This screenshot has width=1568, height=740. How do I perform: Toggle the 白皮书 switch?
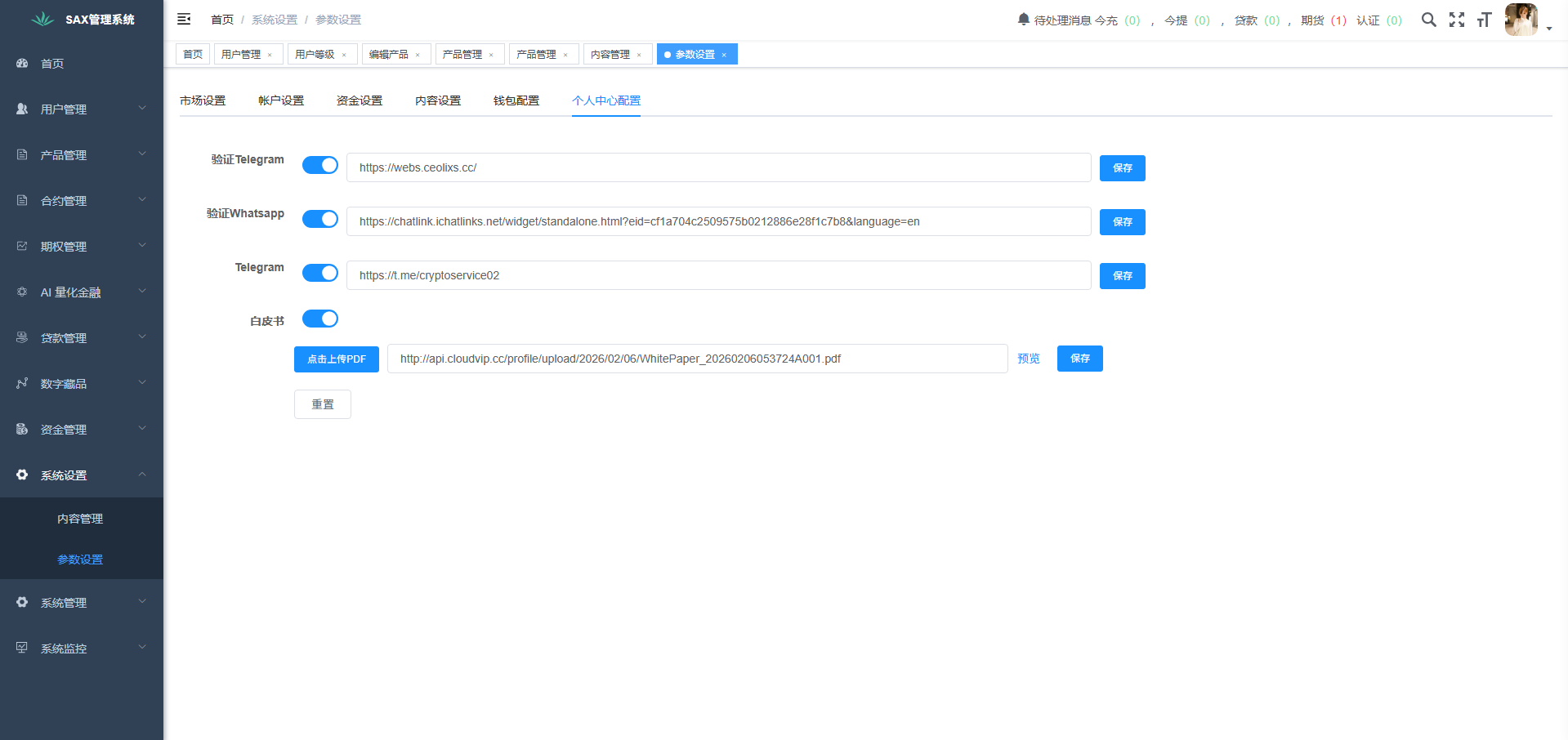(319, 319)
